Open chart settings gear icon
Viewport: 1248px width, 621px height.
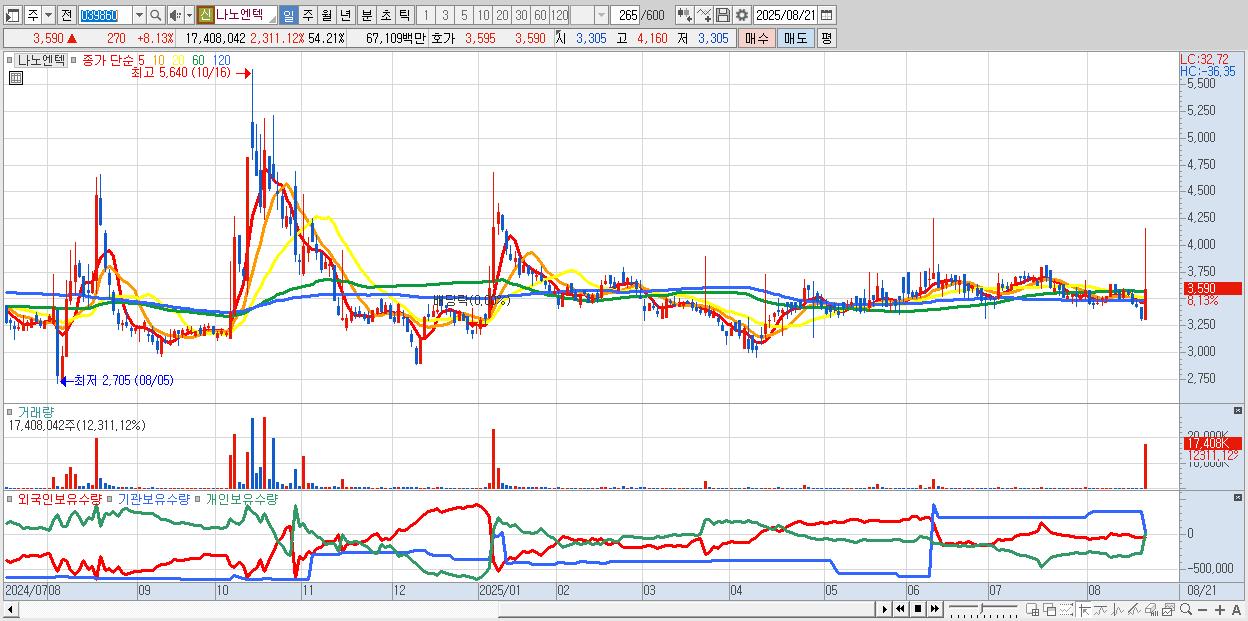click(x=742, y=15)
